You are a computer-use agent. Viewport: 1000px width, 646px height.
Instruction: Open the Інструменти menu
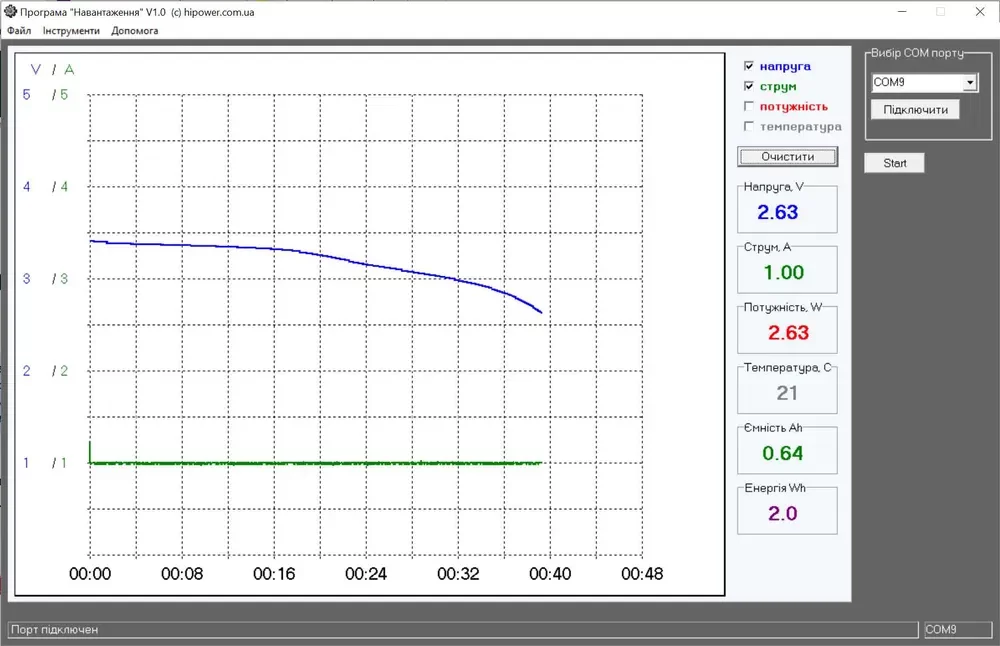71,31
